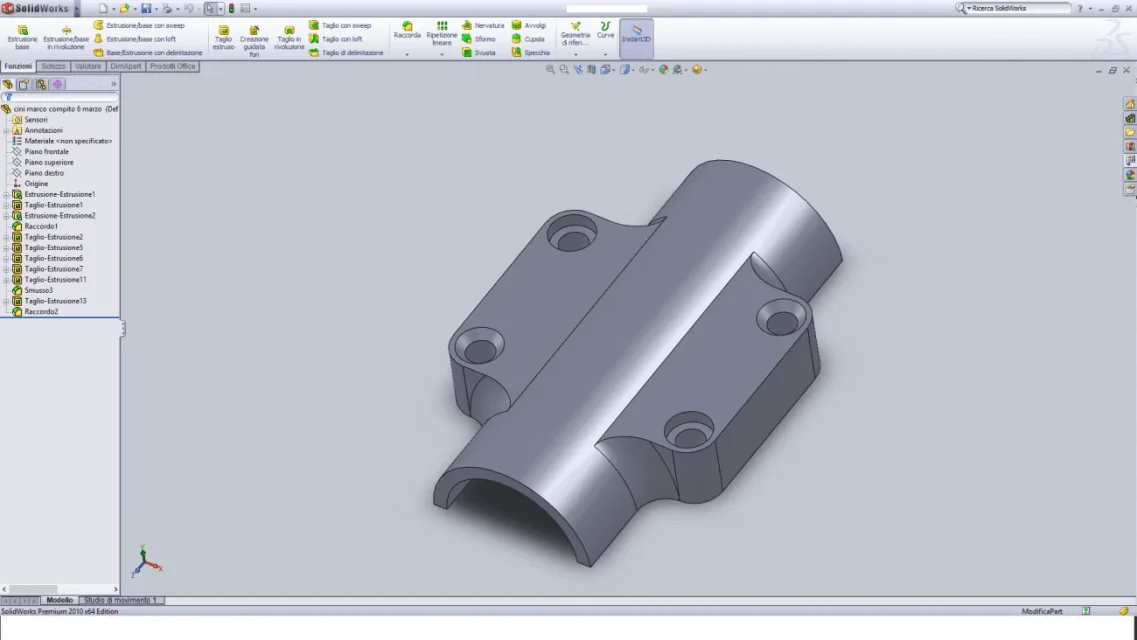Click the Cupola dome tool
The height and width of the screenshot is (640, 1137).
528,39
